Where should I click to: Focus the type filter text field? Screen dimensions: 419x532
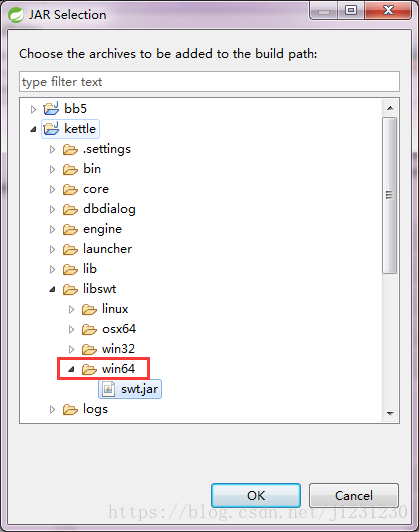point(209,81)
